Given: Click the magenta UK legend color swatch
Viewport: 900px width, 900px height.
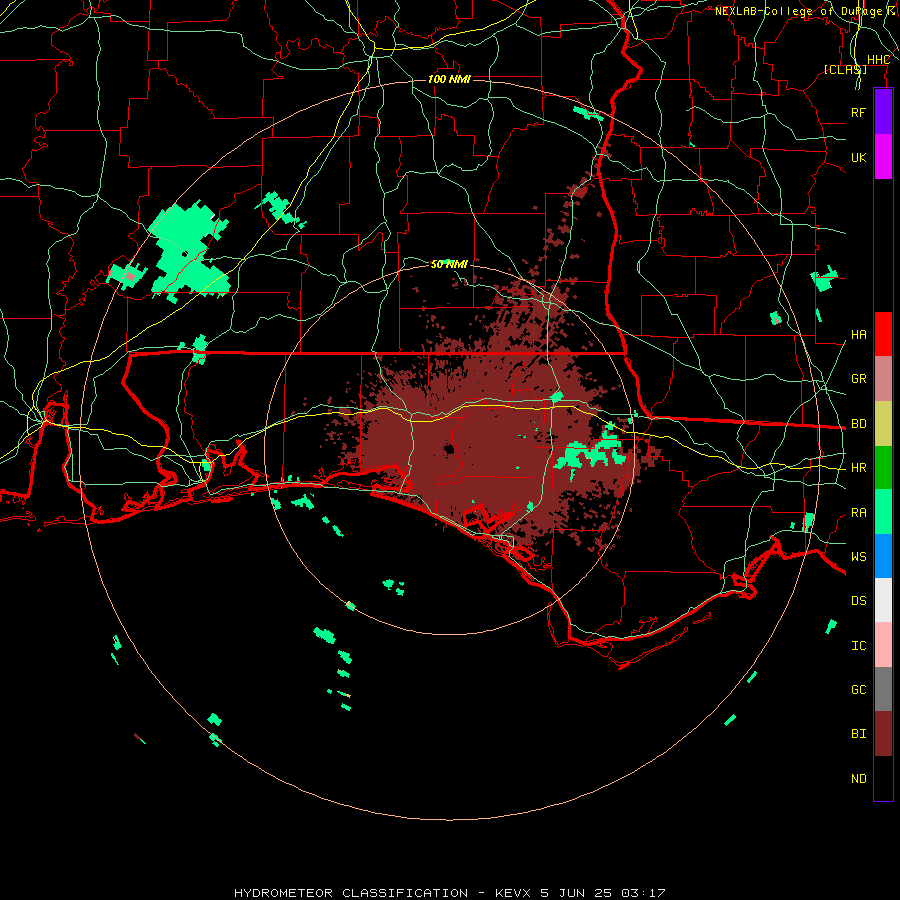Looking at the screenshot, I should click(x=883, y=157).
